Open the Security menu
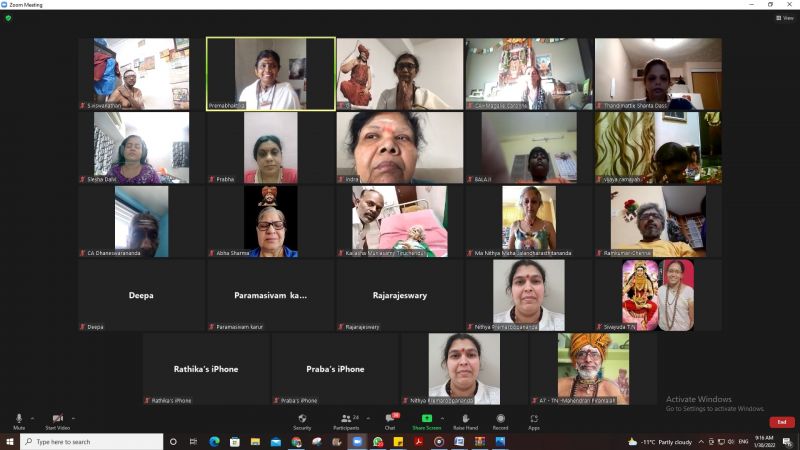Screen dimensions: 800x450 [302, 421]
